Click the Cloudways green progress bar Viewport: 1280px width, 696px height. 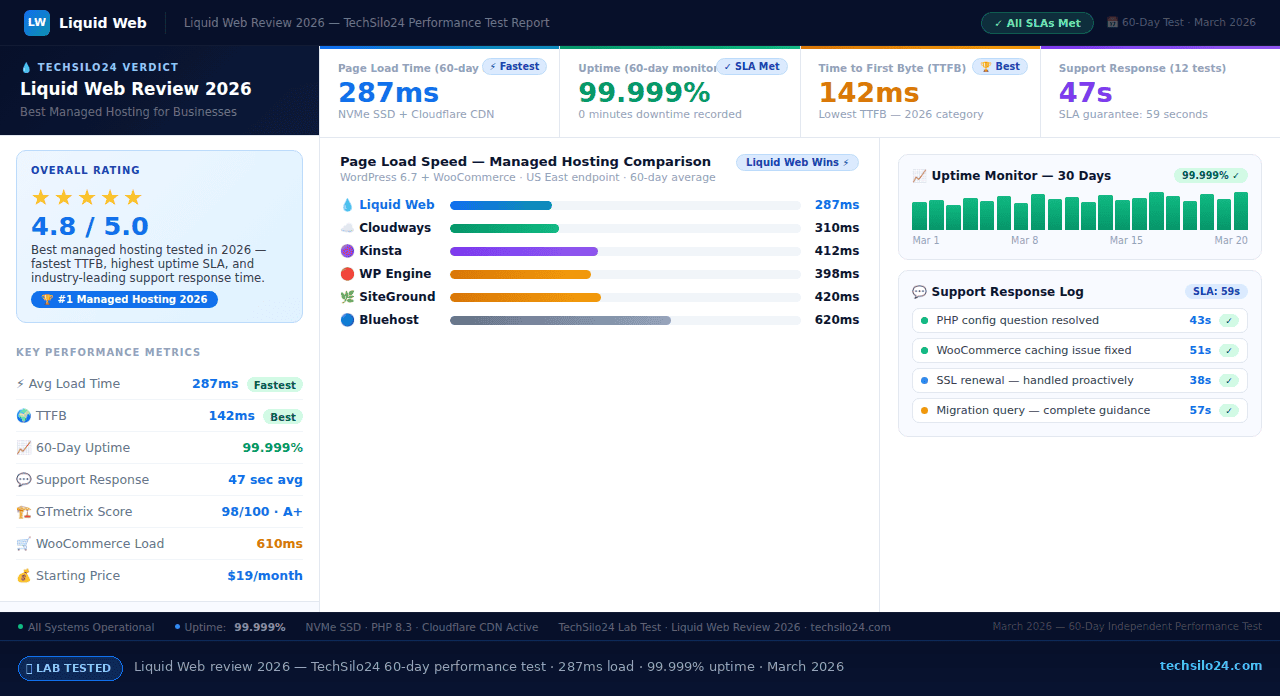pyautogui.click(x=505, y=228)
